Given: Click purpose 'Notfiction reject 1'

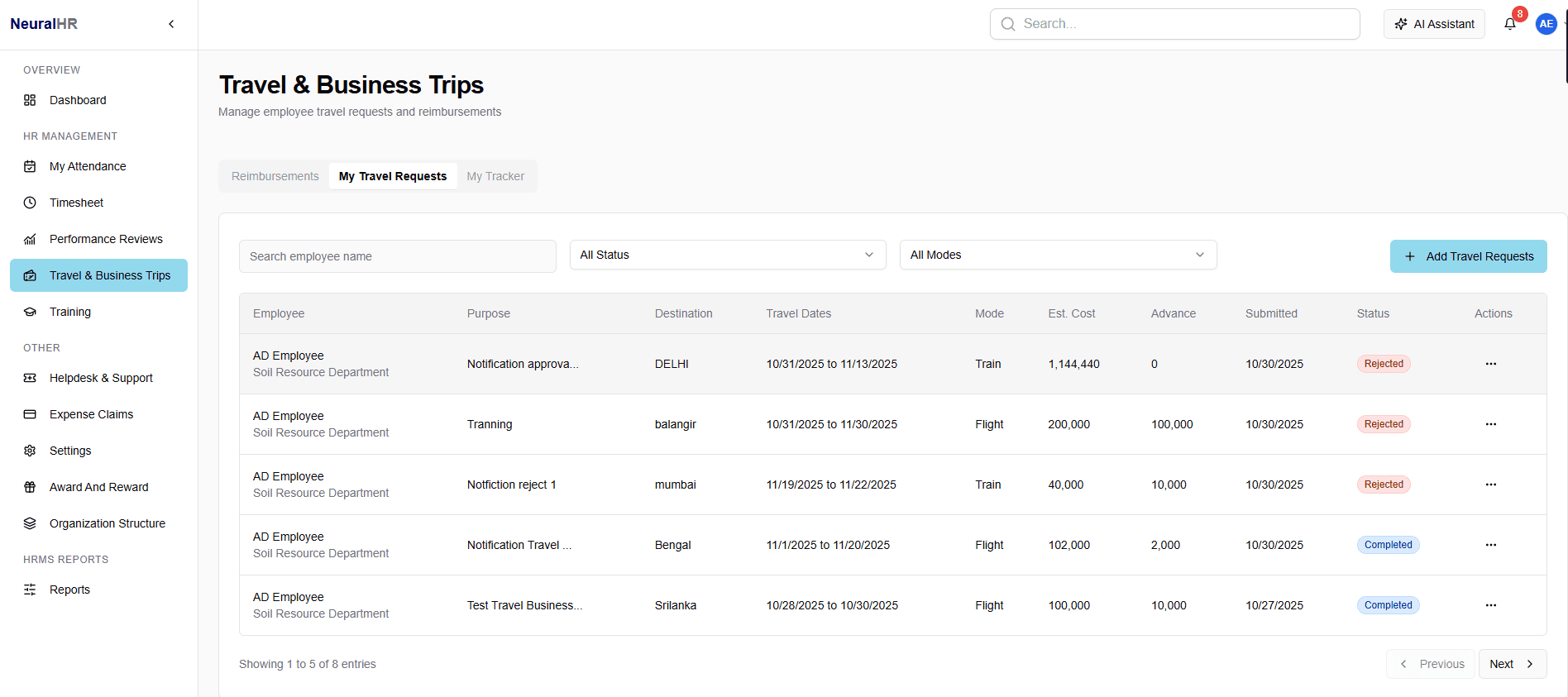Looking at the screenshot, I should click(511, 485).
